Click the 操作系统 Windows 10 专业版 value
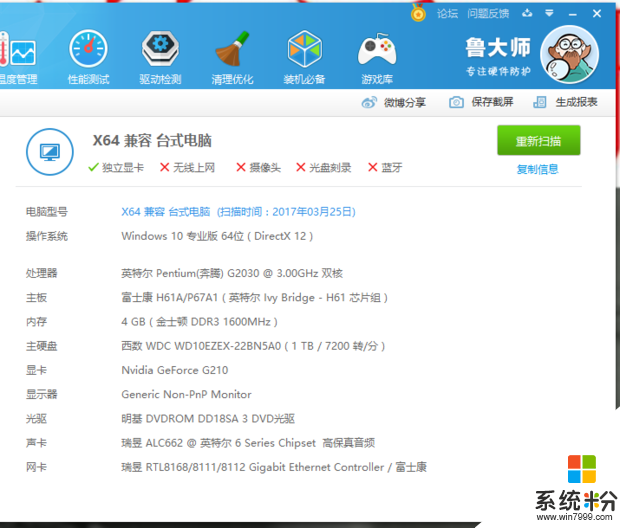The height and width of the screenshot is (528, 620). point(217,236)
